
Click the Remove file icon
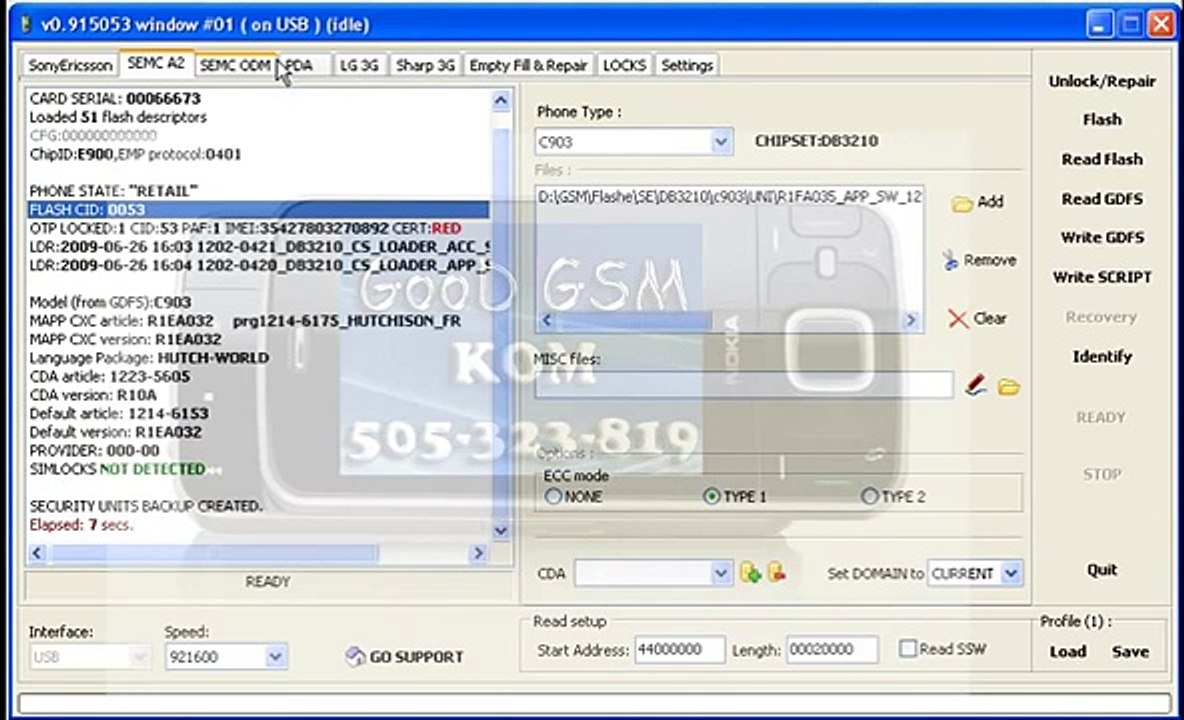tap(950, 260)
